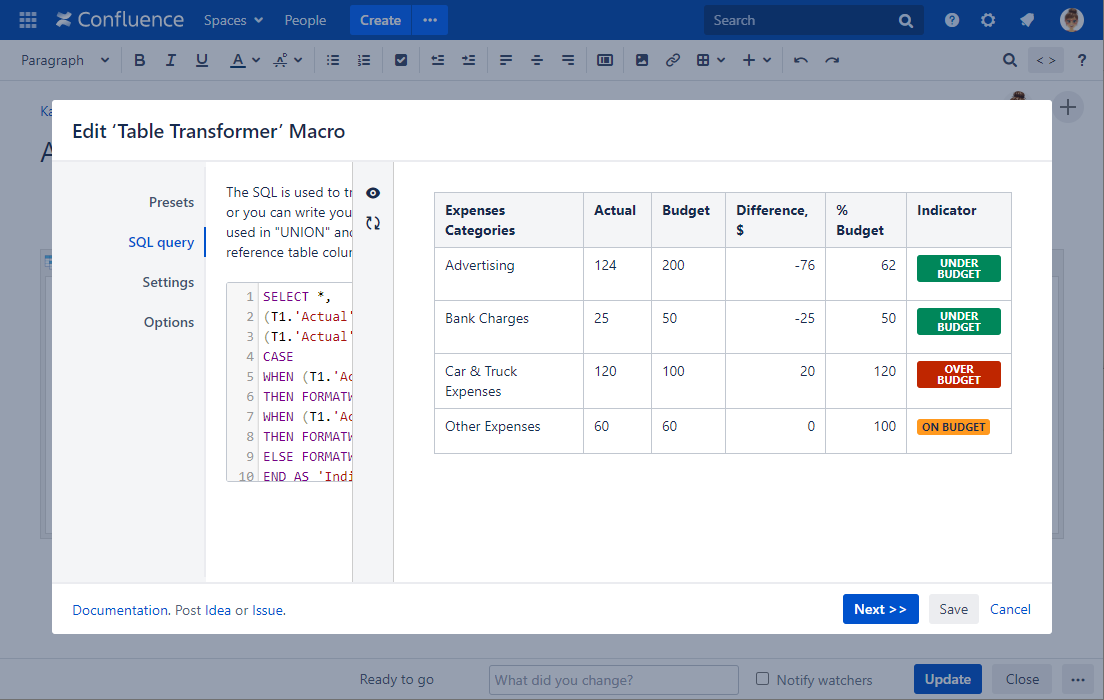Click the help question mark in header
The image size is (1104, 700).
952,20
